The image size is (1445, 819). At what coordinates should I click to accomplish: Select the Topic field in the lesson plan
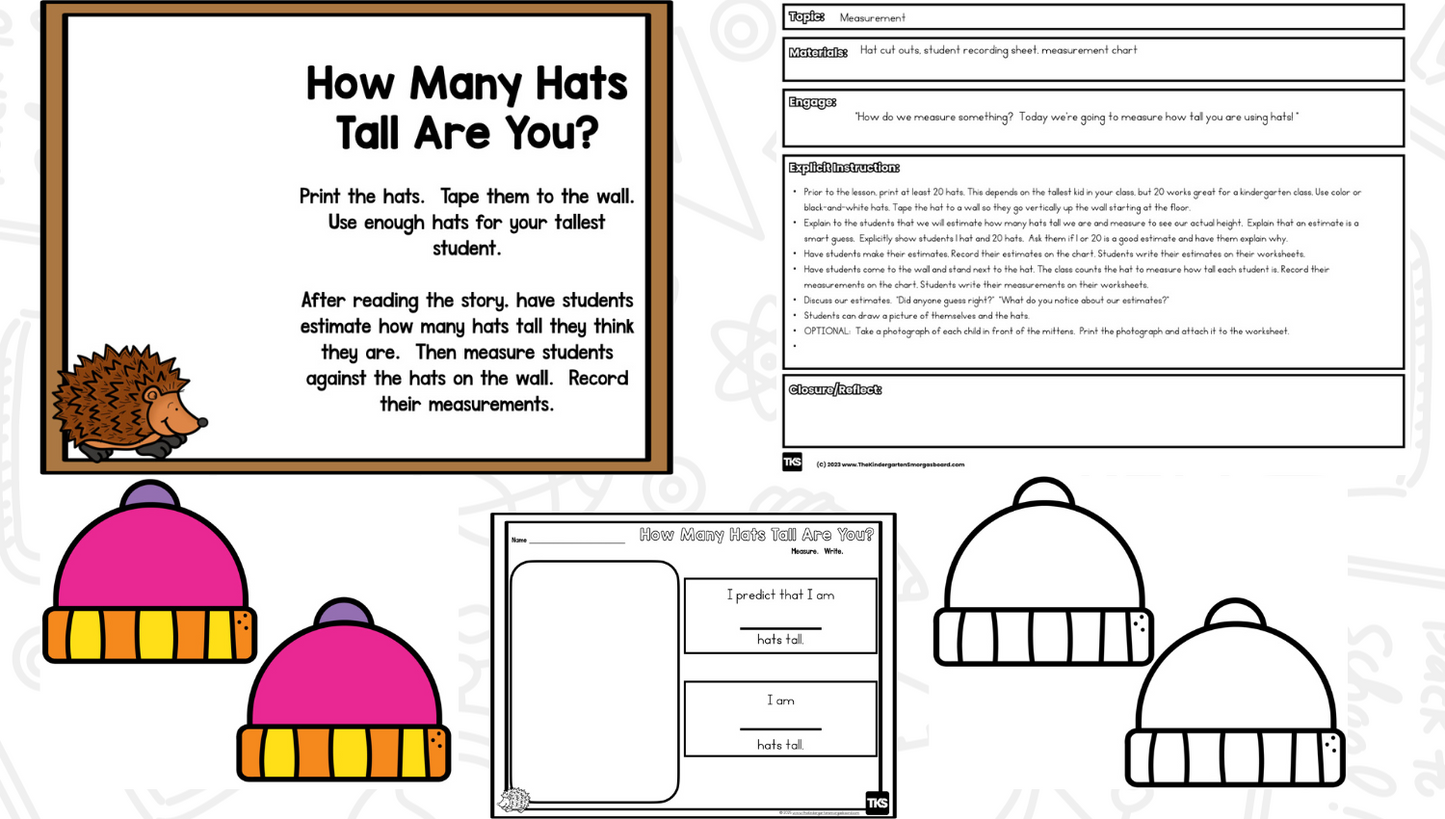coord(1093,17)
